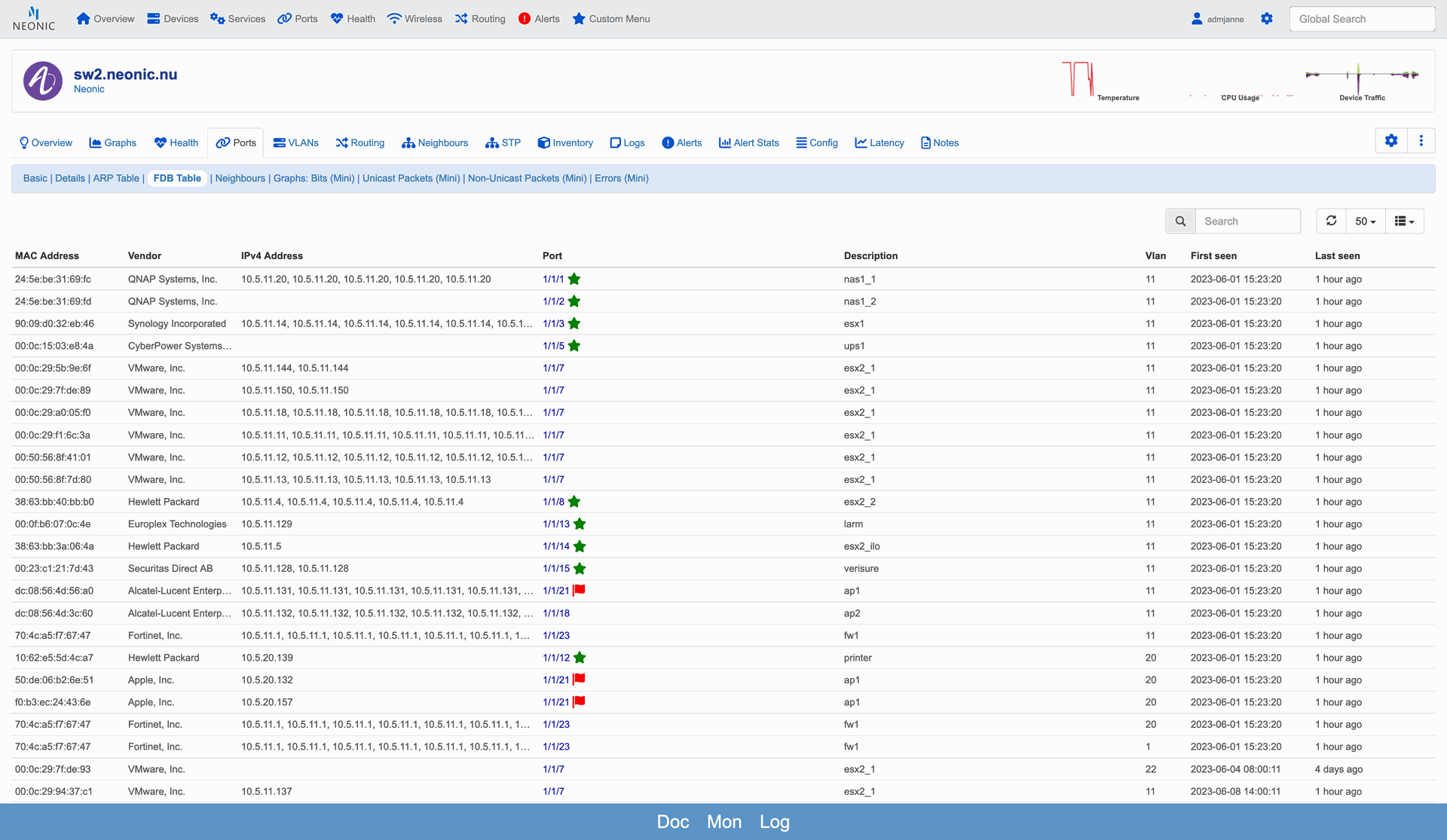Open the Wireless top menu

[x=415, y=19]
